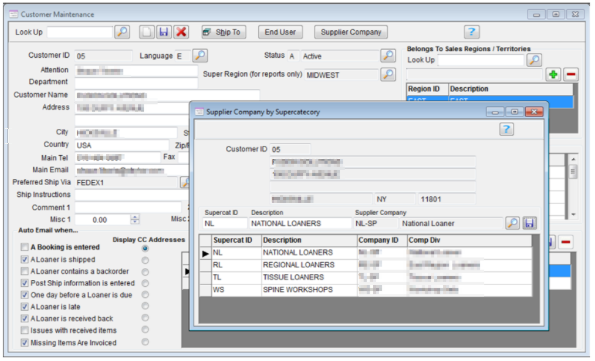Click the Country field containing USA
Screen dimensions: 595x361
coord(122,145)
